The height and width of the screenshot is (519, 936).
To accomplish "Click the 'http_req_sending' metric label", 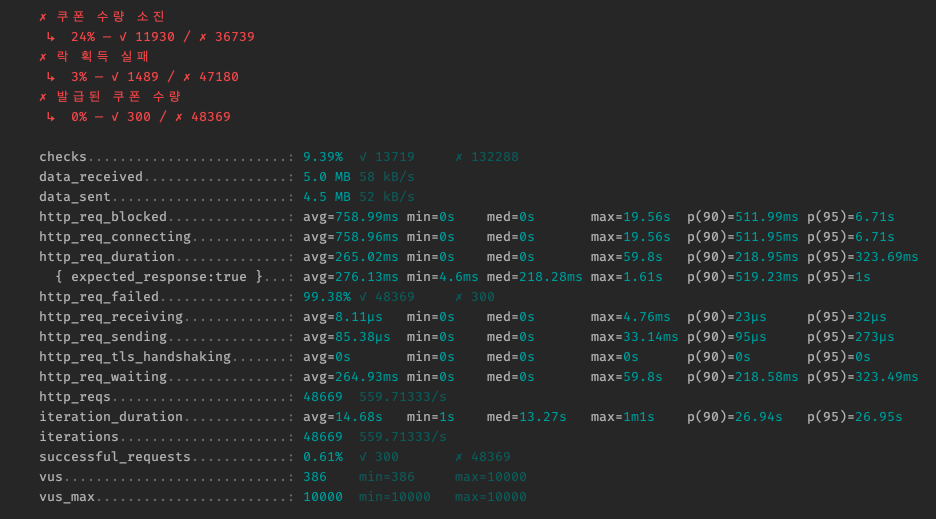I will click(103, 337).
